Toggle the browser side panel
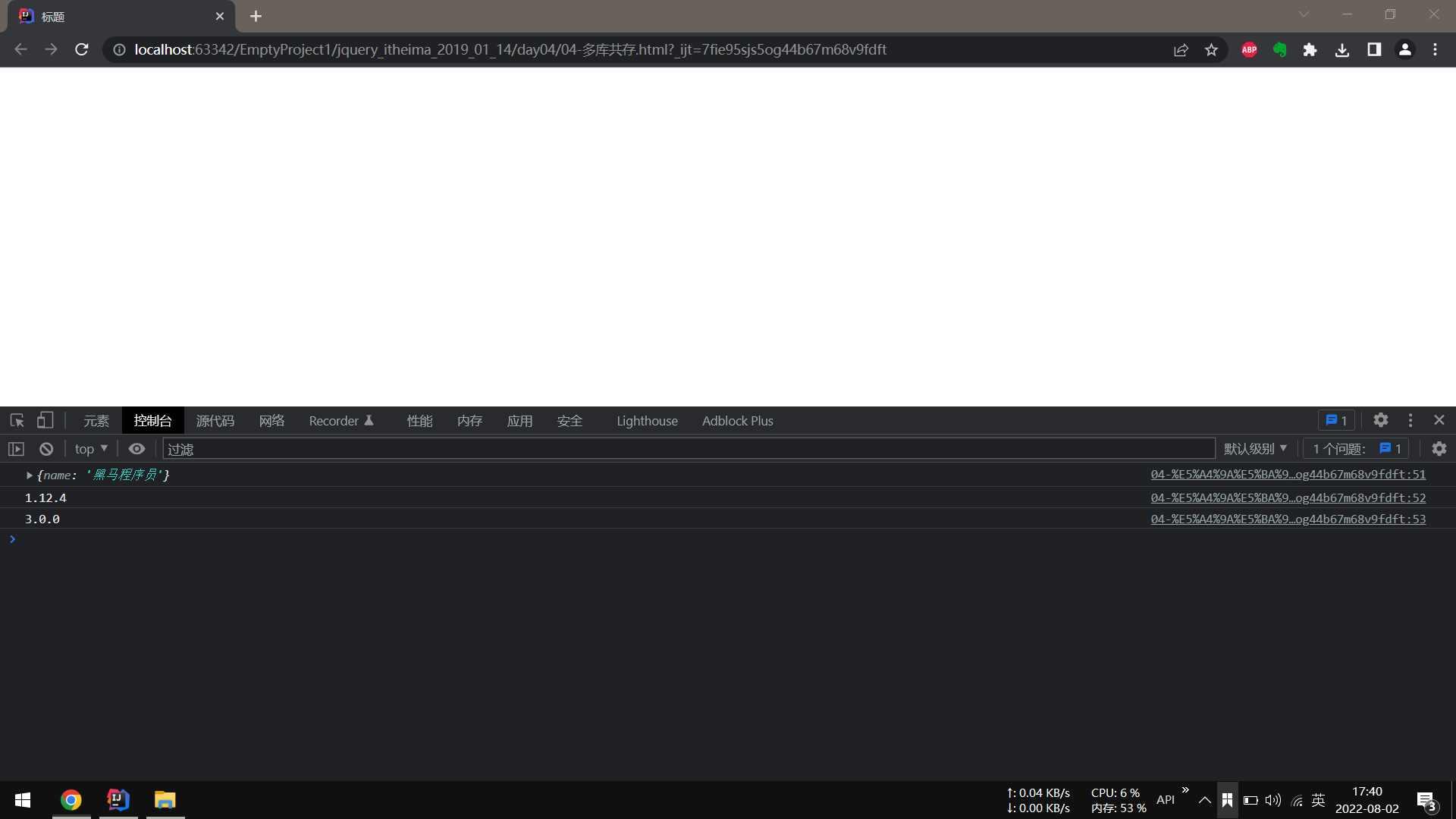 1374,50
